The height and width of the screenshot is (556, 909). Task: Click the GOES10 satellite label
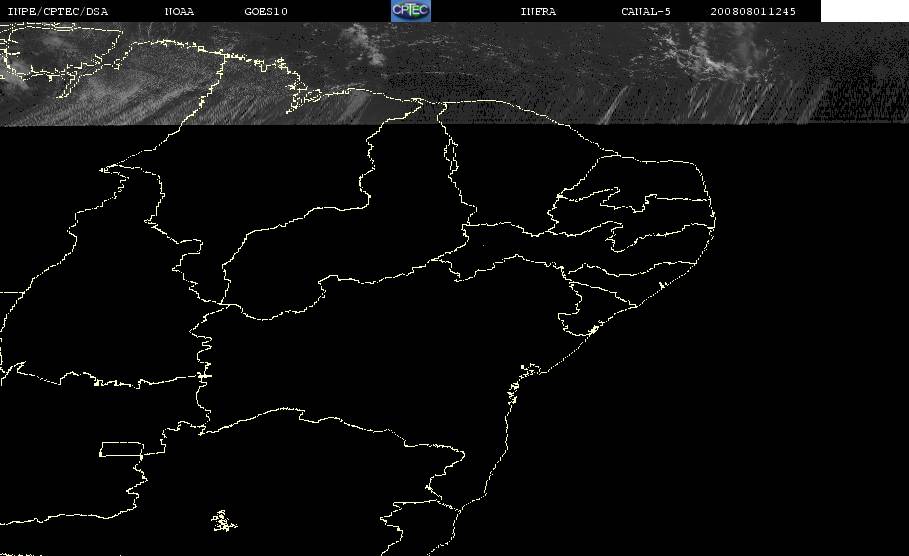[x=266, y=11]
